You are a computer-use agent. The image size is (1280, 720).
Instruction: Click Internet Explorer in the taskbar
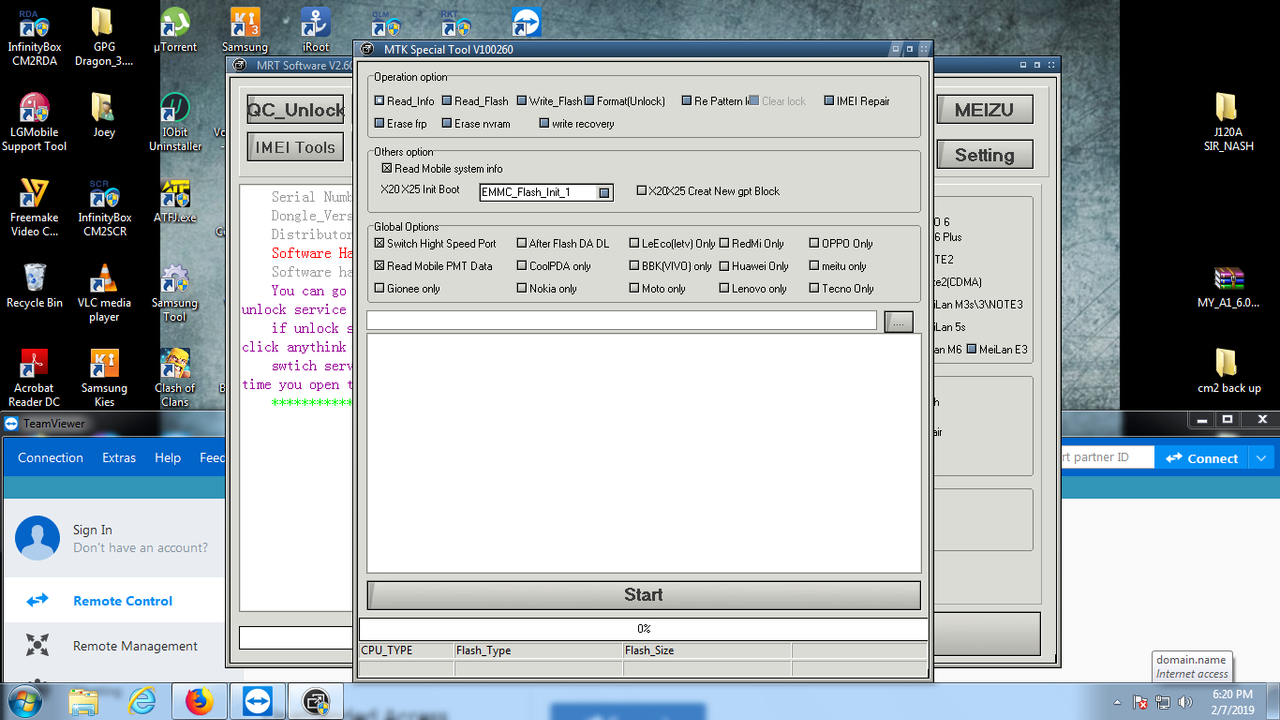(142, 702)
